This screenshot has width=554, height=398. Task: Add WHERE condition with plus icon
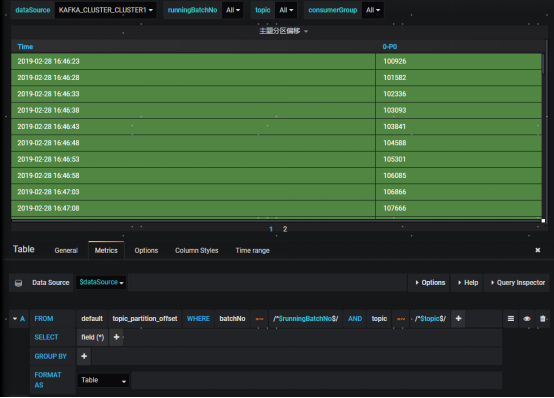click(458, 319)
